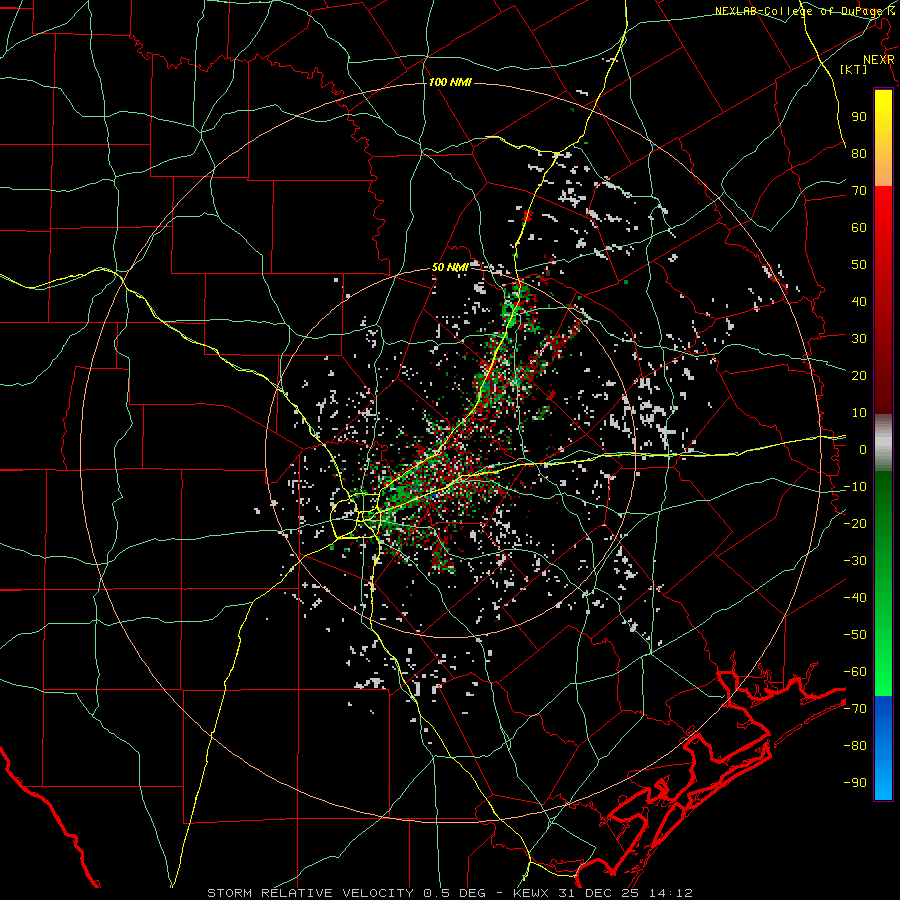Click the 70 value on the velocity scale
Image resolution: width=900 pixels, height=900 pixels.
859,191
